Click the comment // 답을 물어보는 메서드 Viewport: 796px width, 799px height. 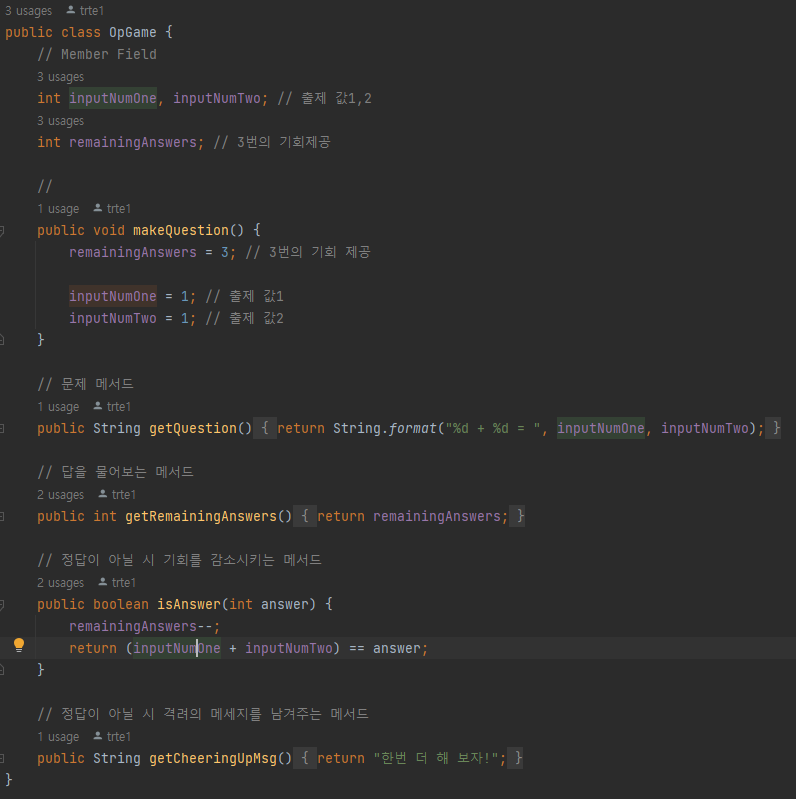(x=115, y=472)
